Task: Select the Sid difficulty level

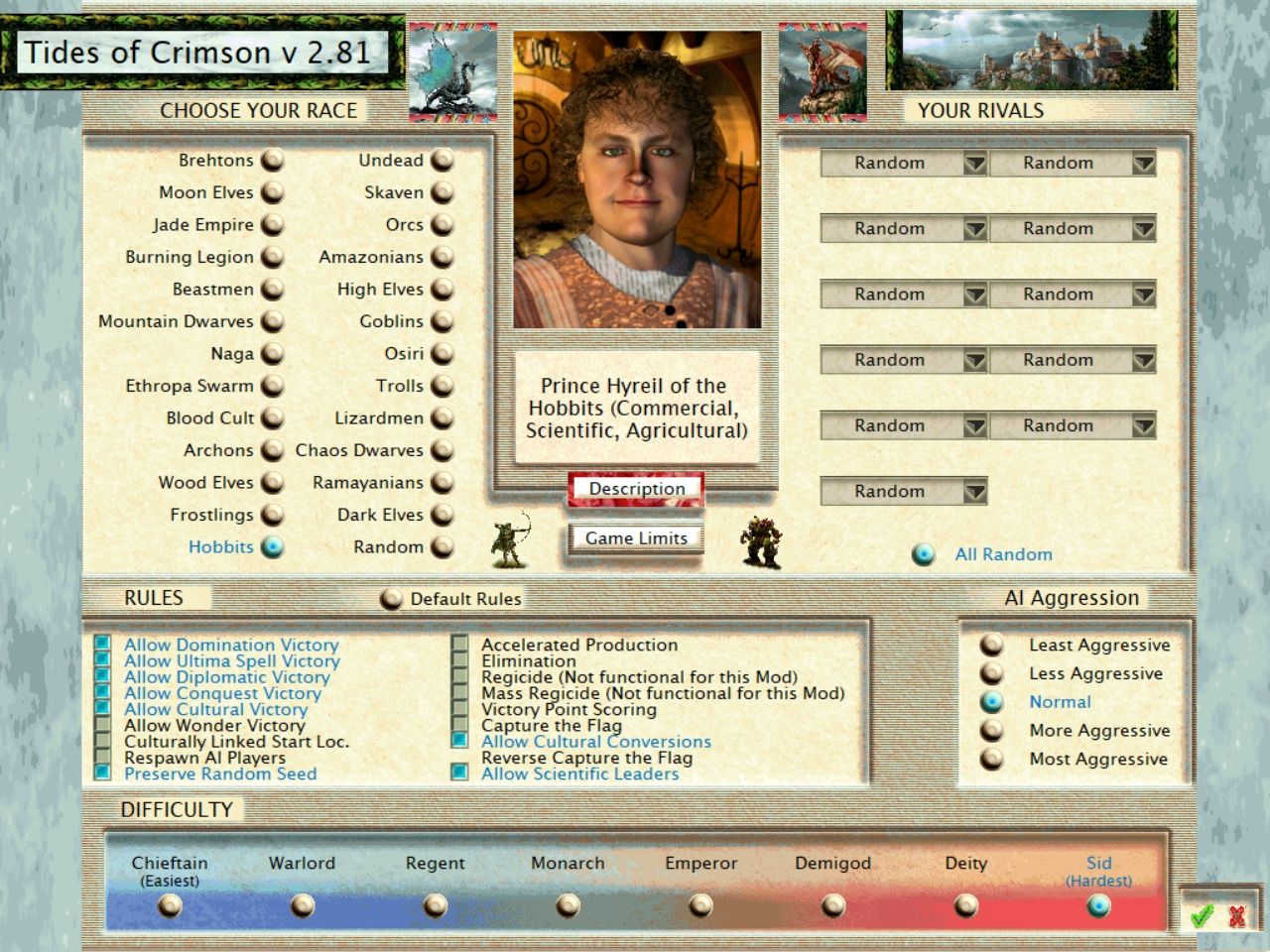Action: pyautogui.click(x=1097, y=903)
